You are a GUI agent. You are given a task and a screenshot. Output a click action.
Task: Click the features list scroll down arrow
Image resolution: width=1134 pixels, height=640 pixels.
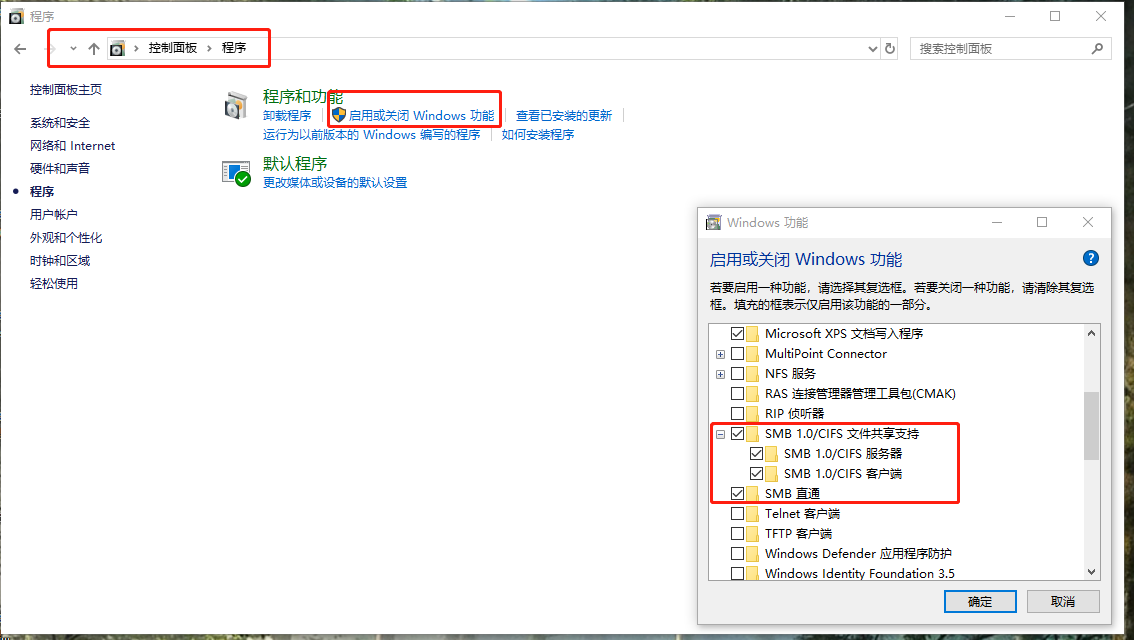1091,572
